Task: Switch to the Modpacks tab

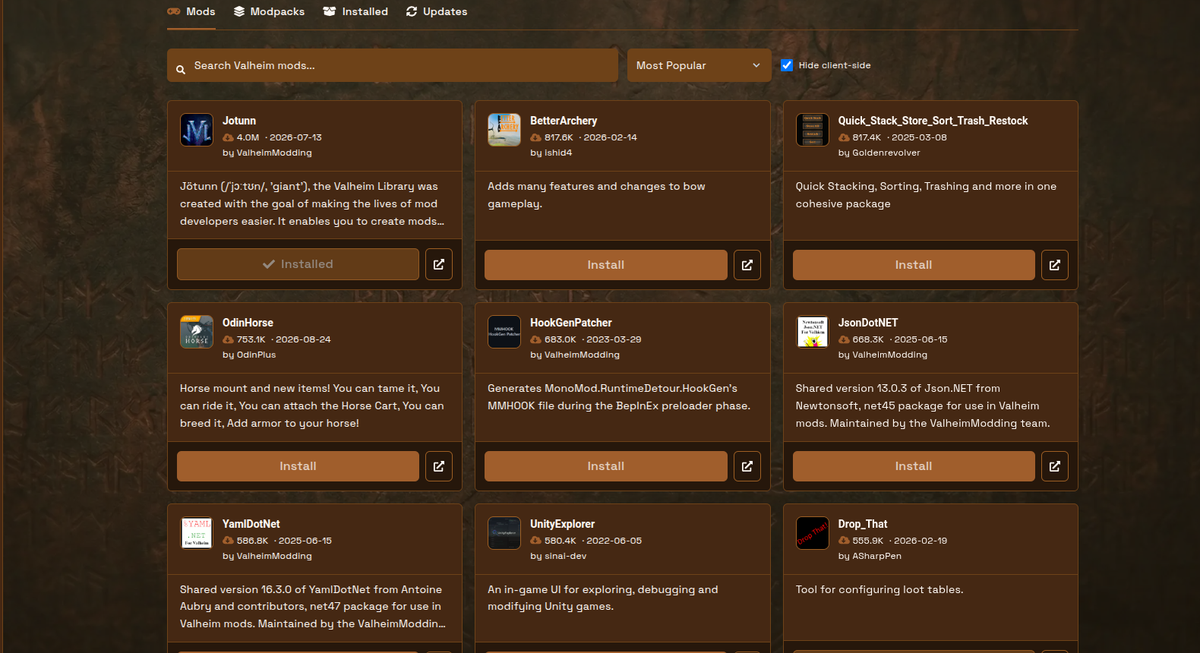Action: click(x=270, y=12)
